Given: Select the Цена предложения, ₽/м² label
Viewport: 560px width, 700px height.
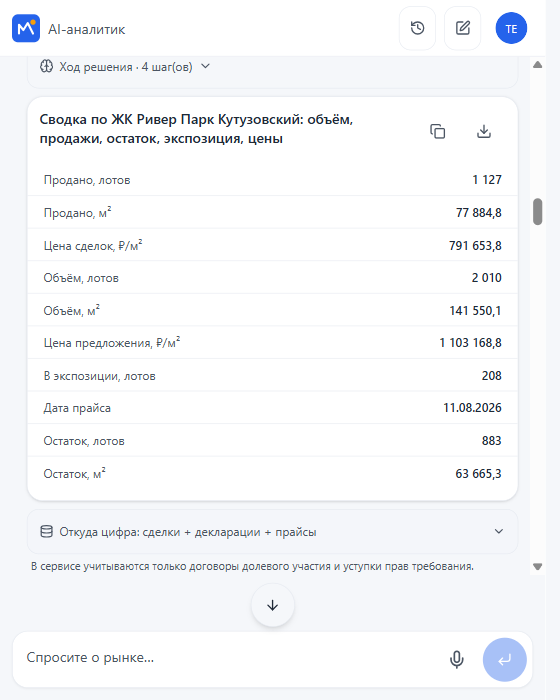Looking at the screenshot, I should [x=112, y=342].
